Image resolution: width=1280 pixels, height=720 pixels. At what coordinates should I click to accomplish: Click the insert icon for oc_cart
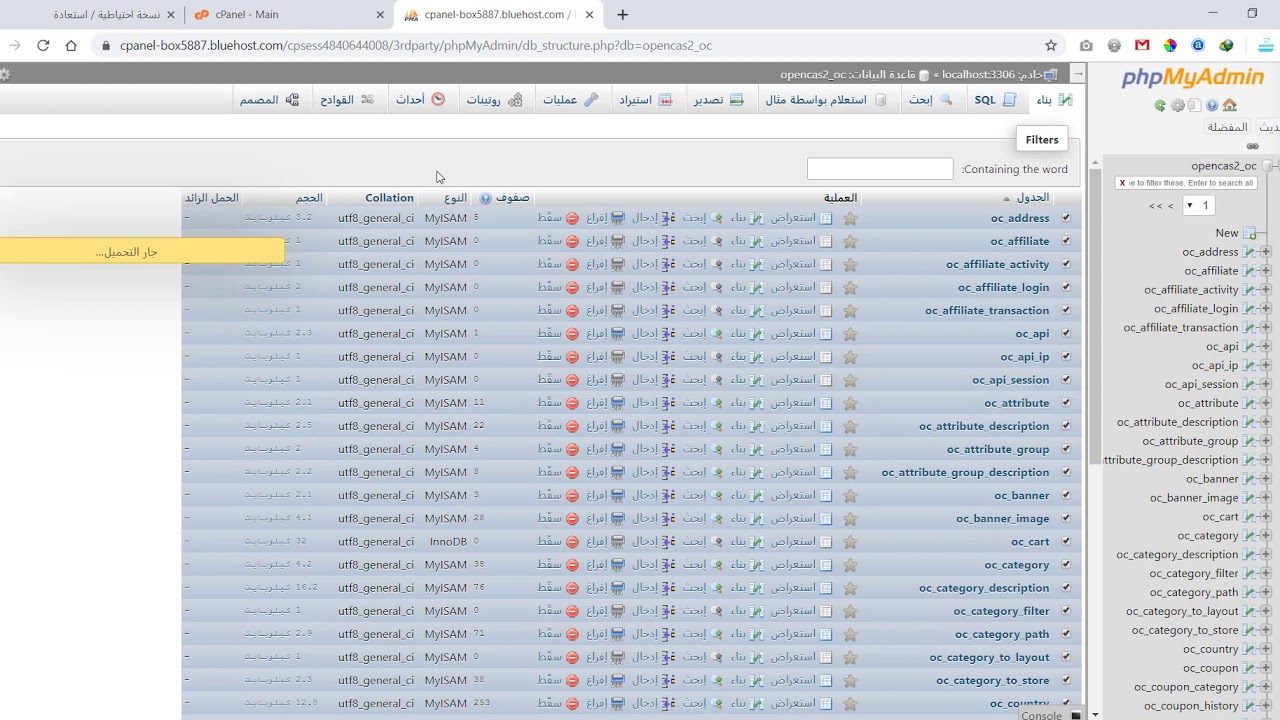pyautogui.click(x=668, y=541)
